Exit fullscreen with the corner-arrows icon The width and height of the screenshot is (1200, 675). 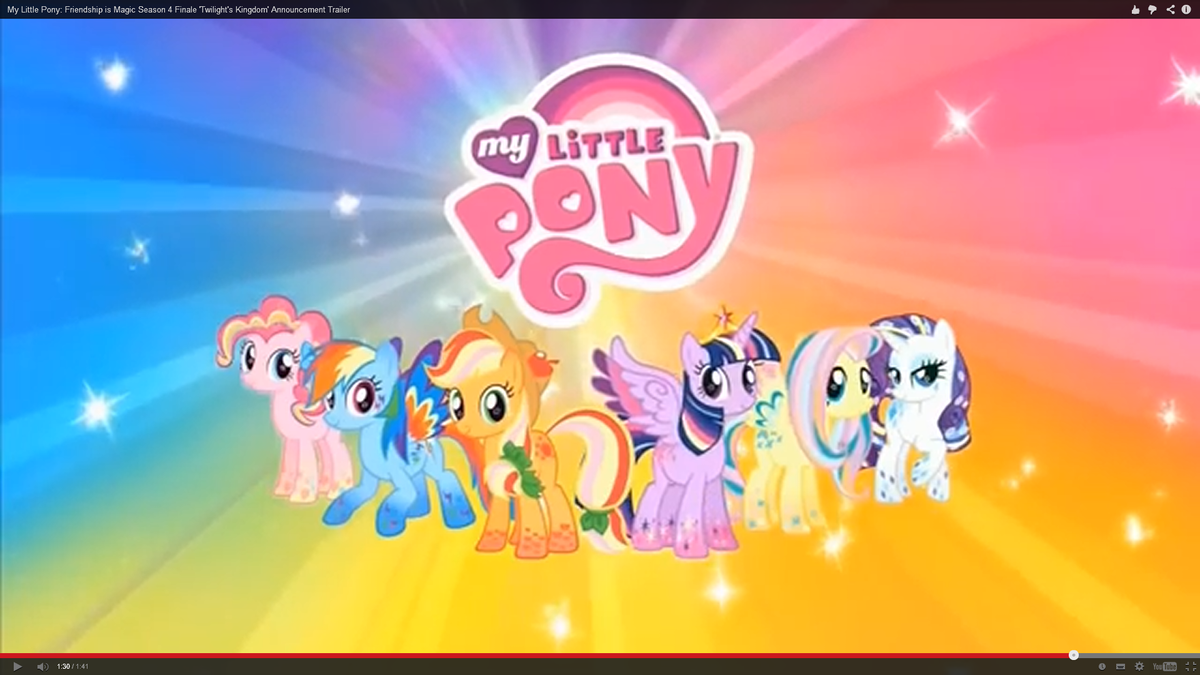(1190, 666)
